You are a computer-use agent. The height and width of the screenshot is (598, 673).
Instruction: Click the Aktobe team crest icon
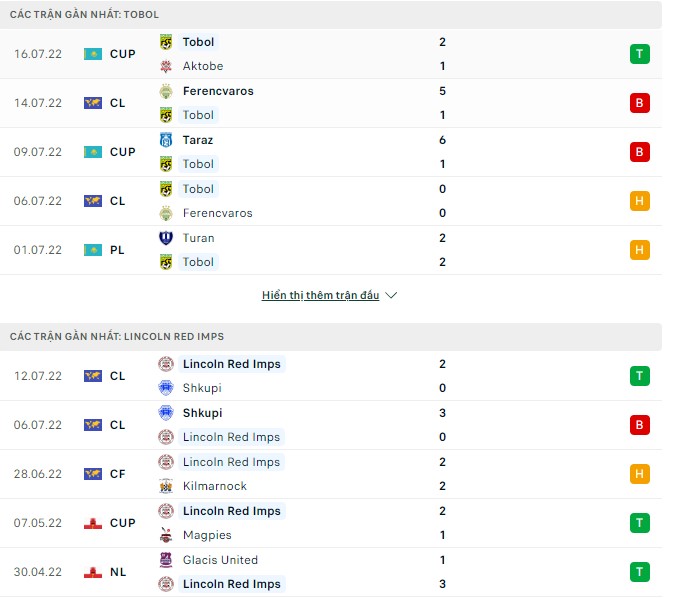(x=166, y=66)
